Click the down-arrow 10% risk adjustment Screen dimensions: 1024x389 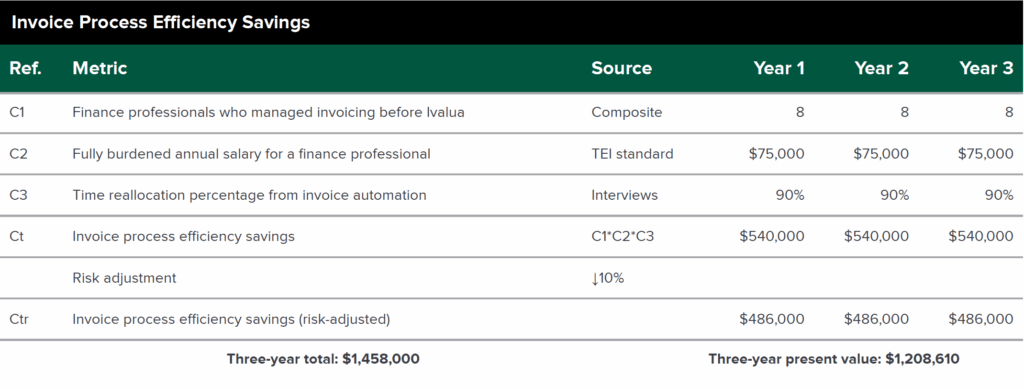point(608,278)
